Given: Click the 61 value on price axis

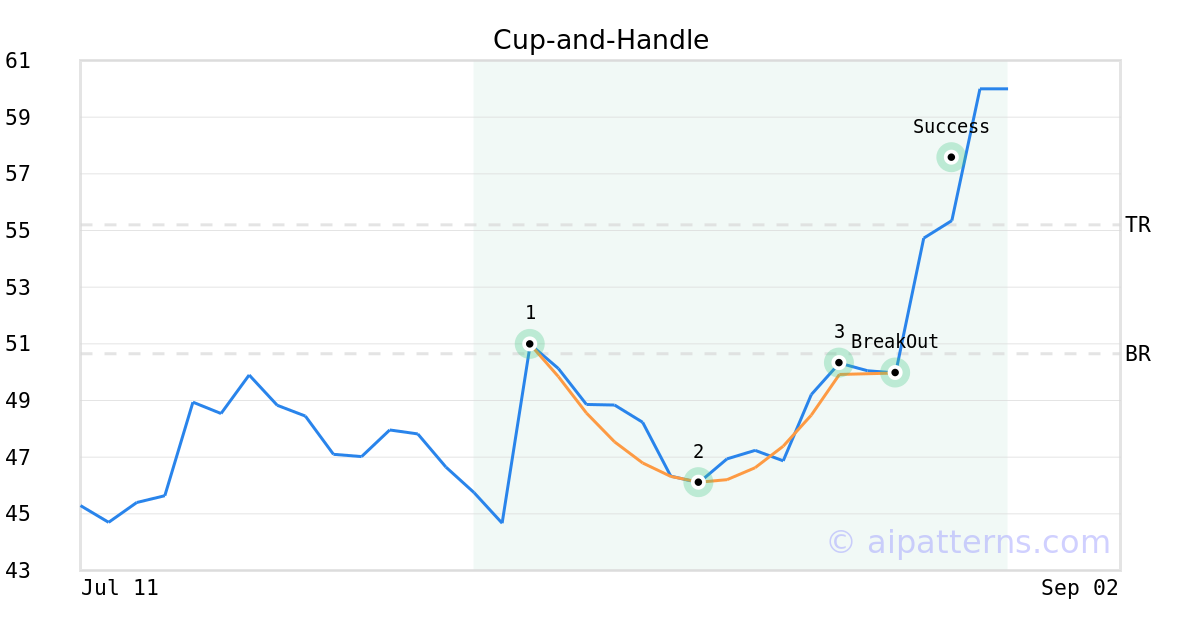Looking at the screenshot, I should coord(18,61).
